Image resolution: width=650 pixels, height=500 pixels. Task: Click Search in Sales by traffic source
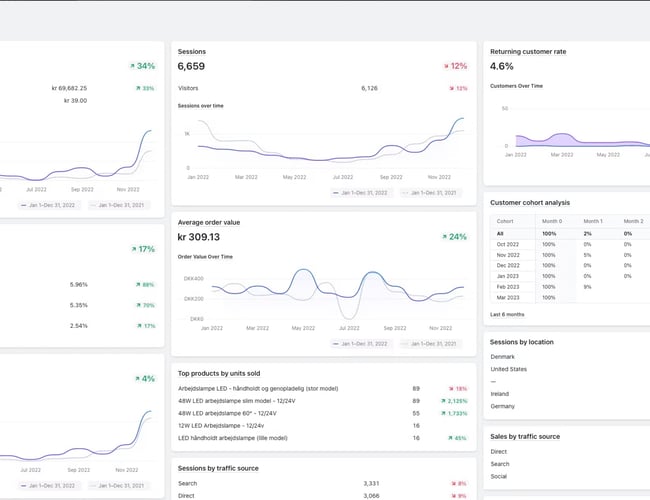[500, 464]
